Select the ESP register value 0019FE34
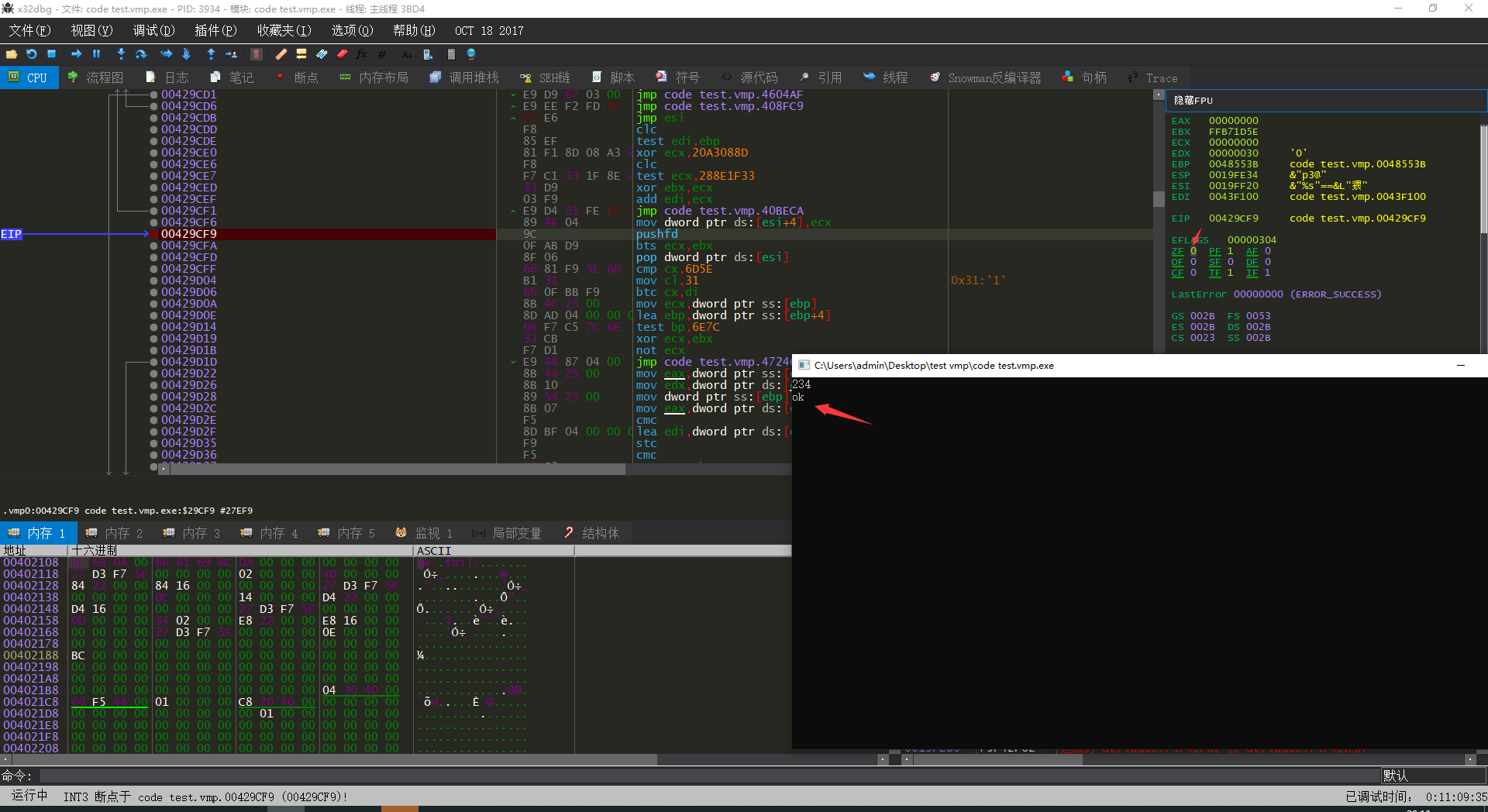 pyautogui.click(x=1233, y=175)
